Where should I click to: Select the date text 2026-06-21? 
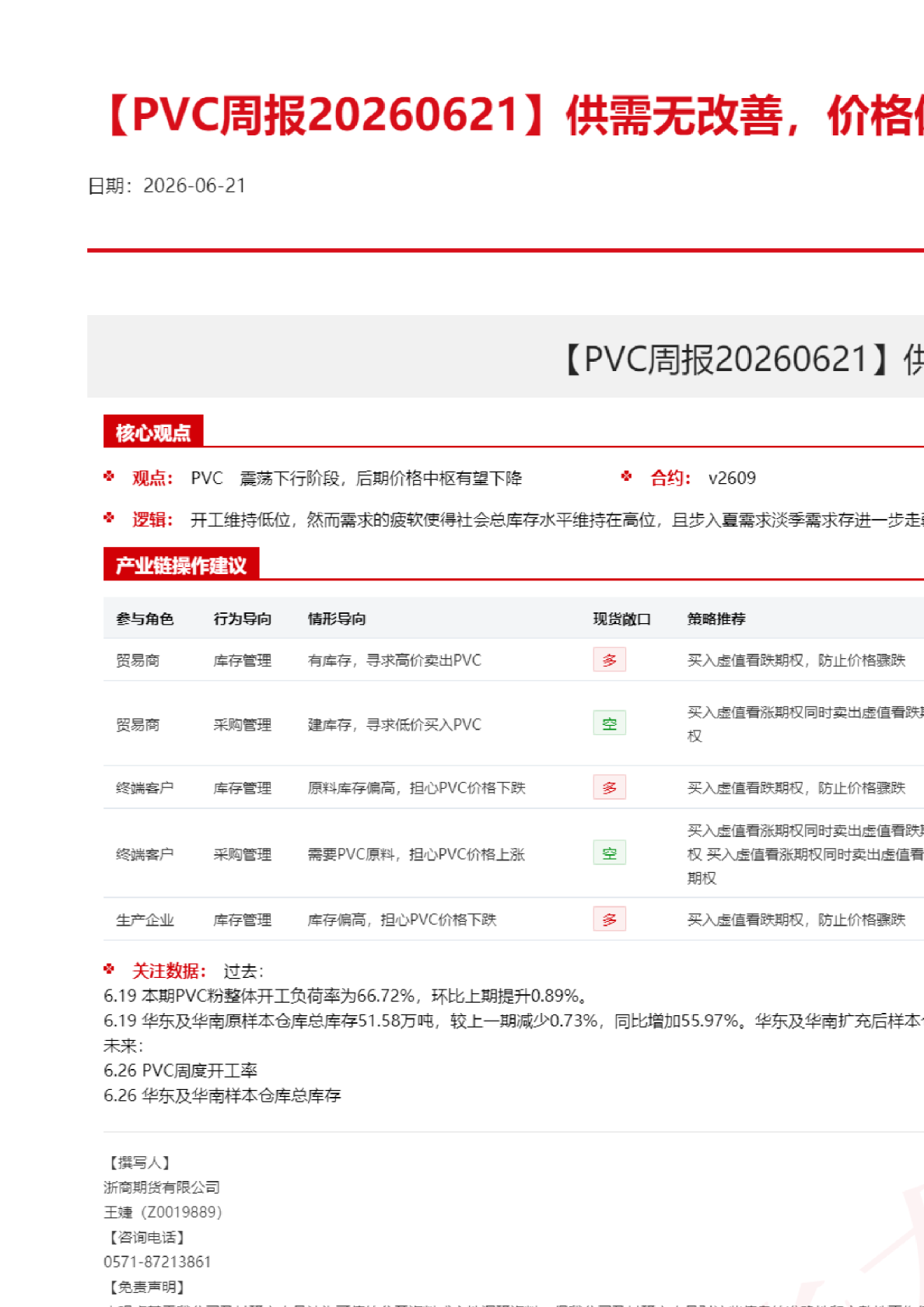[194, 186]
